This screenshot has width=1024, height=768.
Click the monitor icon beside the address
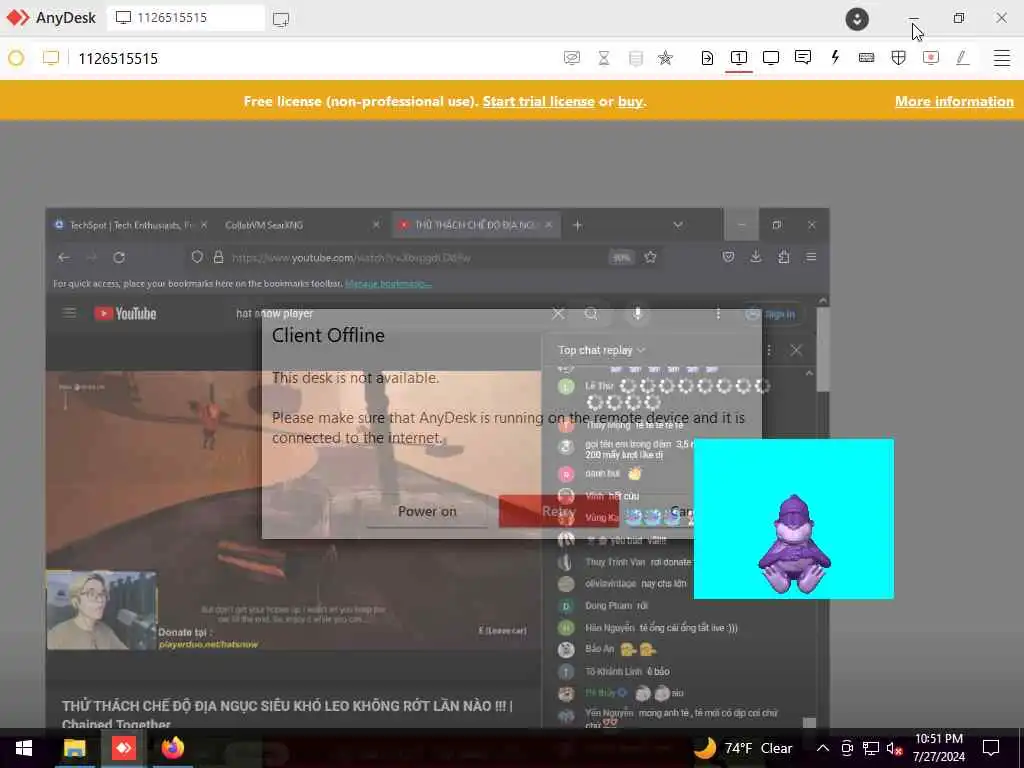coord(50,58)
